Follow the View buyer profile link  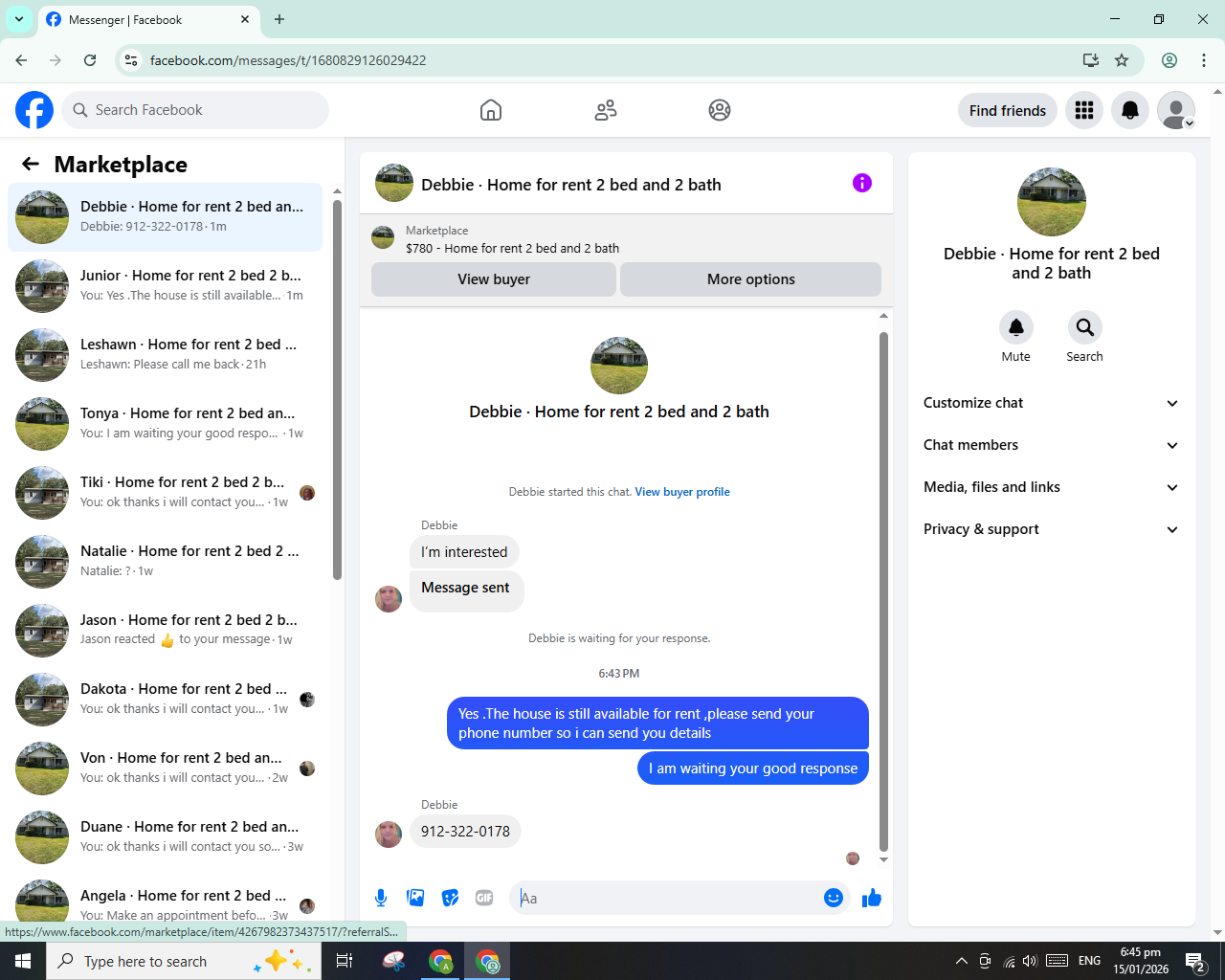click(x=682, y=492)
